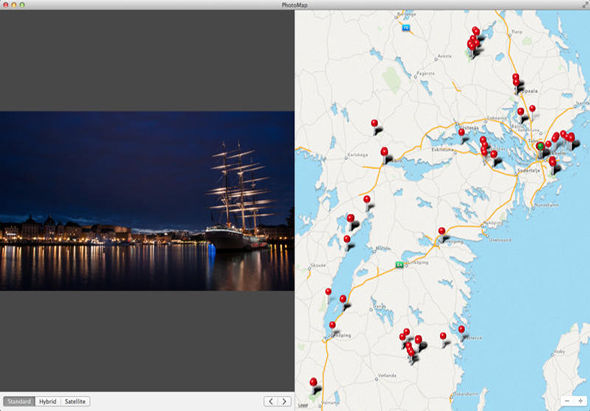The image size is (590, 411).
Task: Click the blue 70 road shield
Action: (406, 27)
